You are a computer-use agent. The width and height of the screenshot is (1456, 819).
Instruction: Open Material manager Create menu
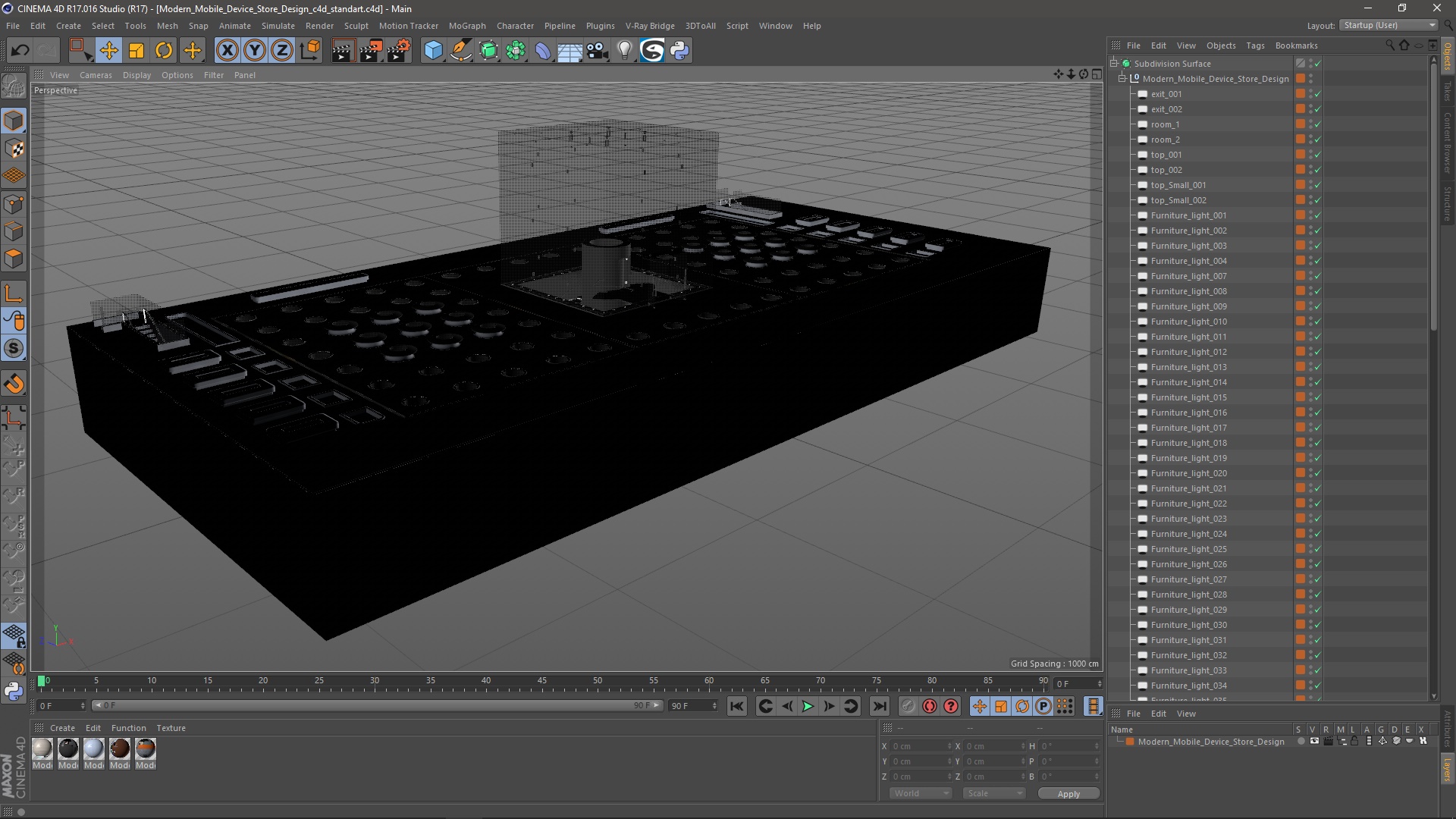(x=62, y=728)
